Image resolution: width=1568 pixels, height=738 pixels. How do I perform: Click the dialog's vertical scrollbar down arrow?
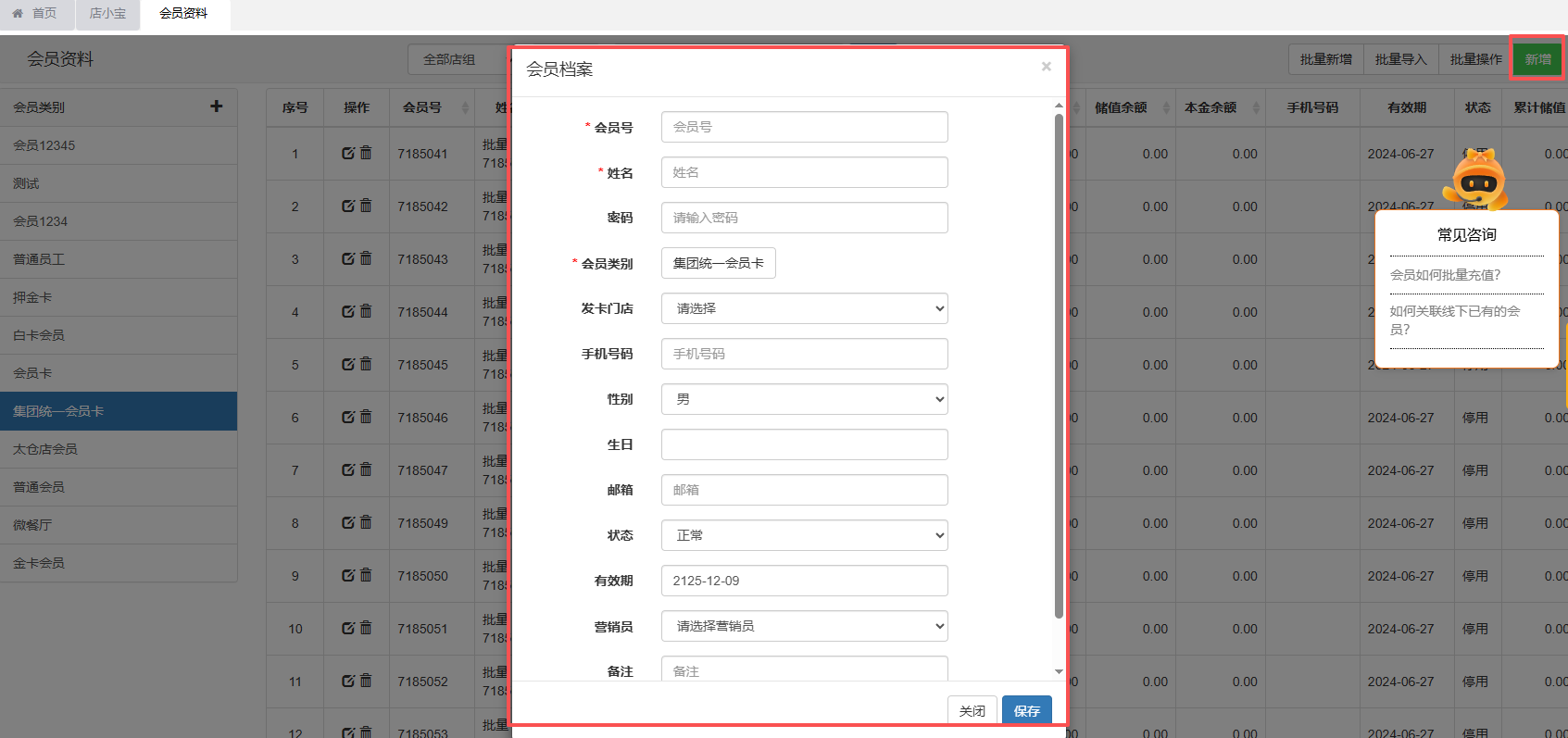point(1059,671)
